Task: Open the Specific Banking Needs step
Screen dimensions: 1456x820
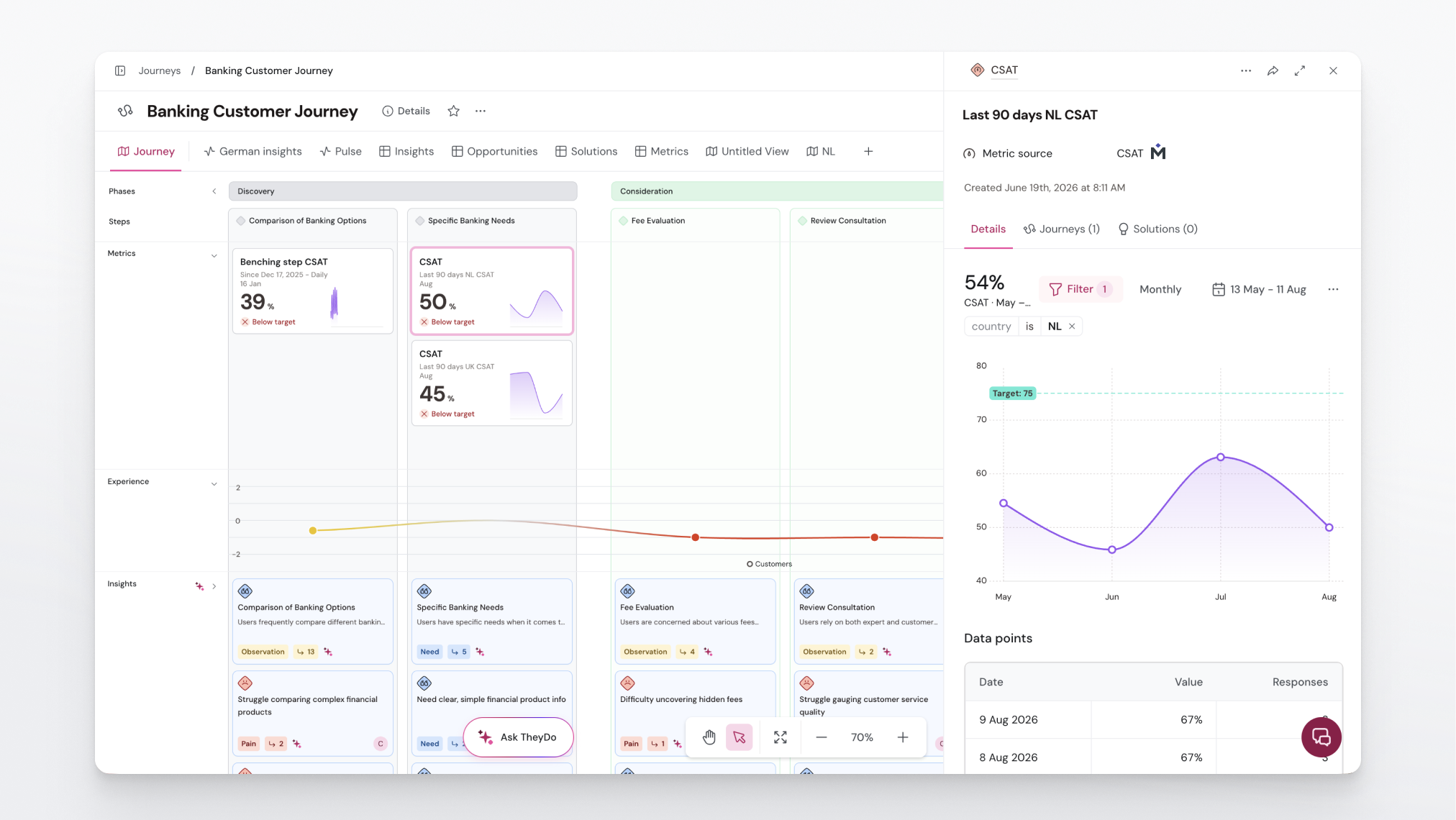Action: coord(471,221)
